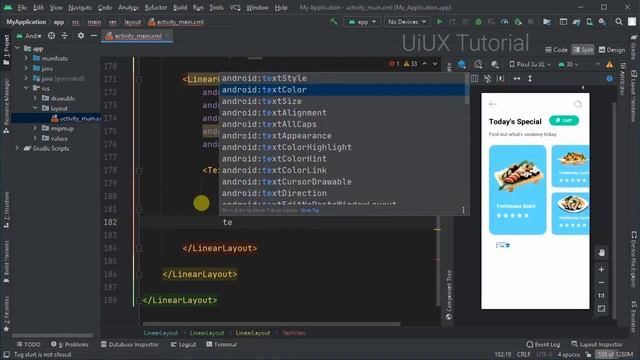
Task: Click the night mode icon in preview toolbar
Action: click(x=495, y=64)
